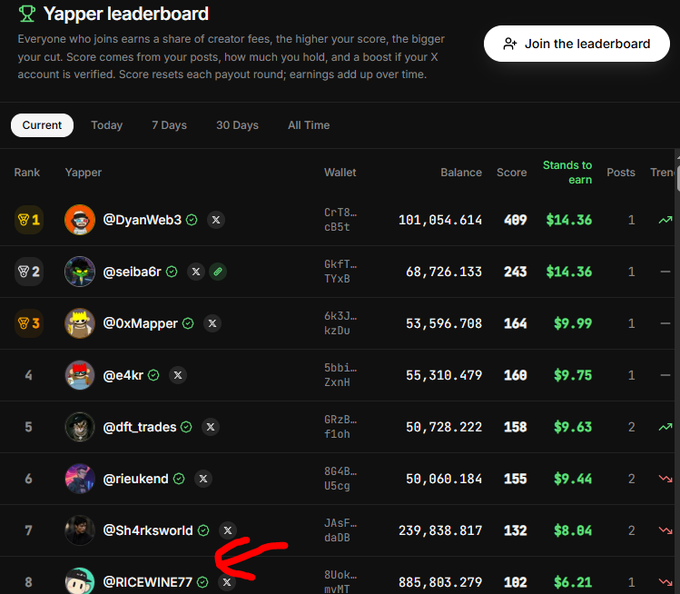Open the @RICEWINE77 avatar thumbnail
Screen dimensions: 680x594
point(80,581)
